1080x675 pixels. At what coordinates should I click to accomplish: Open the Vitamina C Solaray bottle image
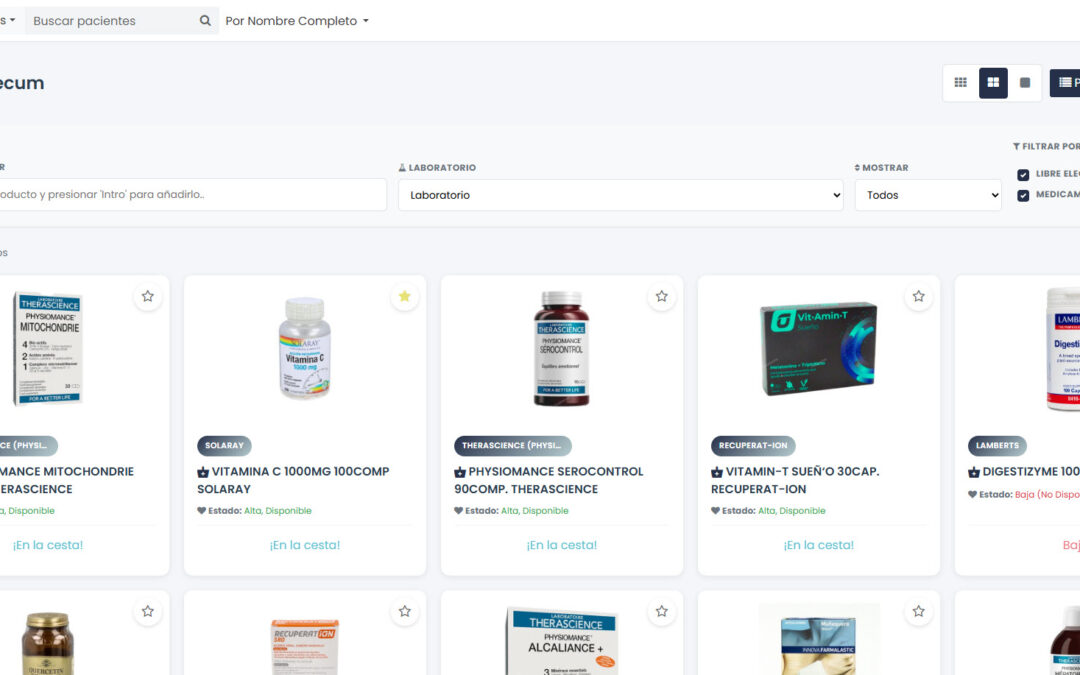pyautogui.click(x=304, y=348)
